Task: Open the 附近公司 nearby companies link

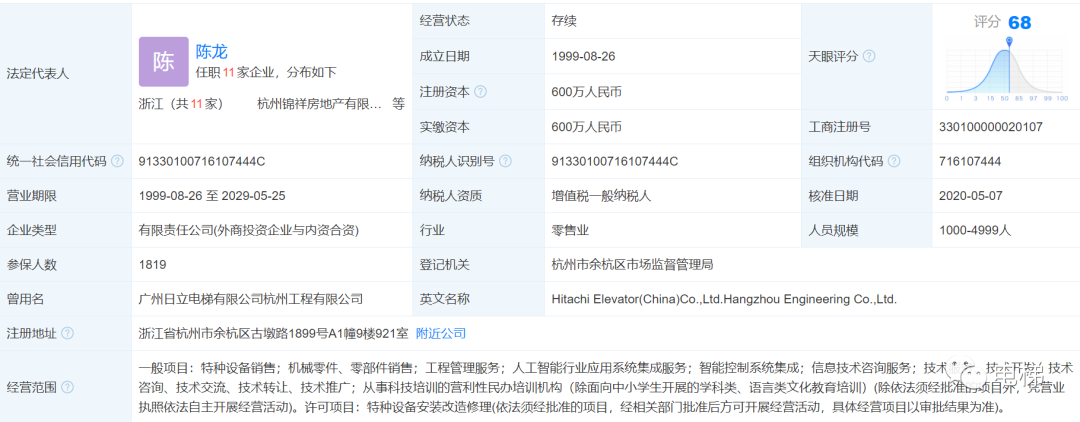Action: 441,333
